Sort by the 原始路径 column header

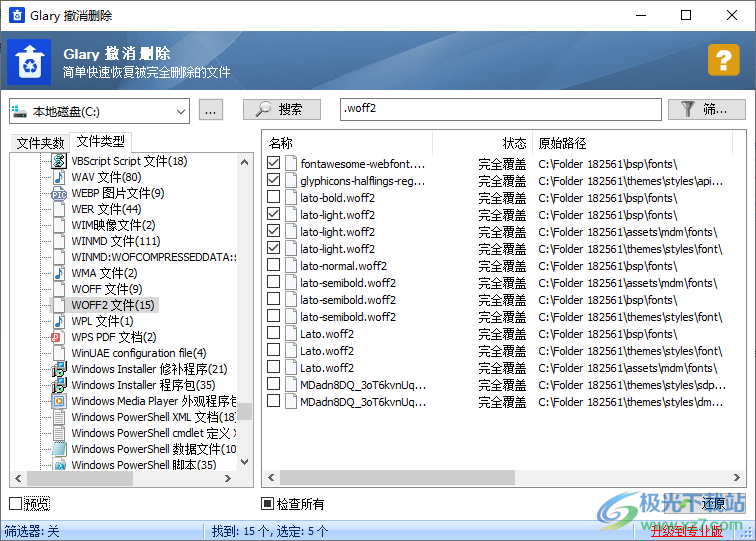click(x=632, y=143)
